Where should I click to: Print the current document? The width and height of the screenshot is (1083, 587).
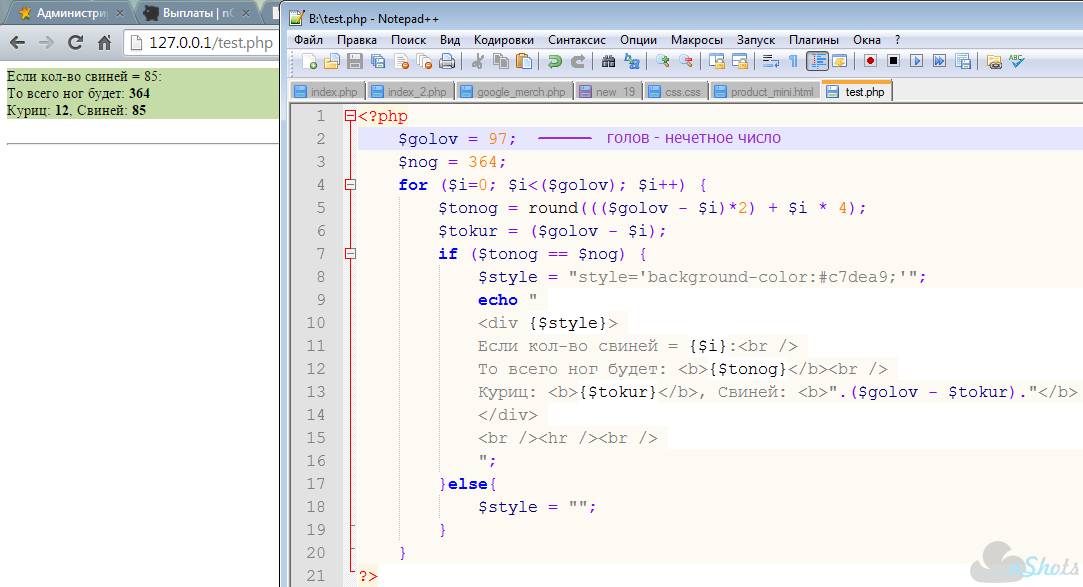pos(447,62)
